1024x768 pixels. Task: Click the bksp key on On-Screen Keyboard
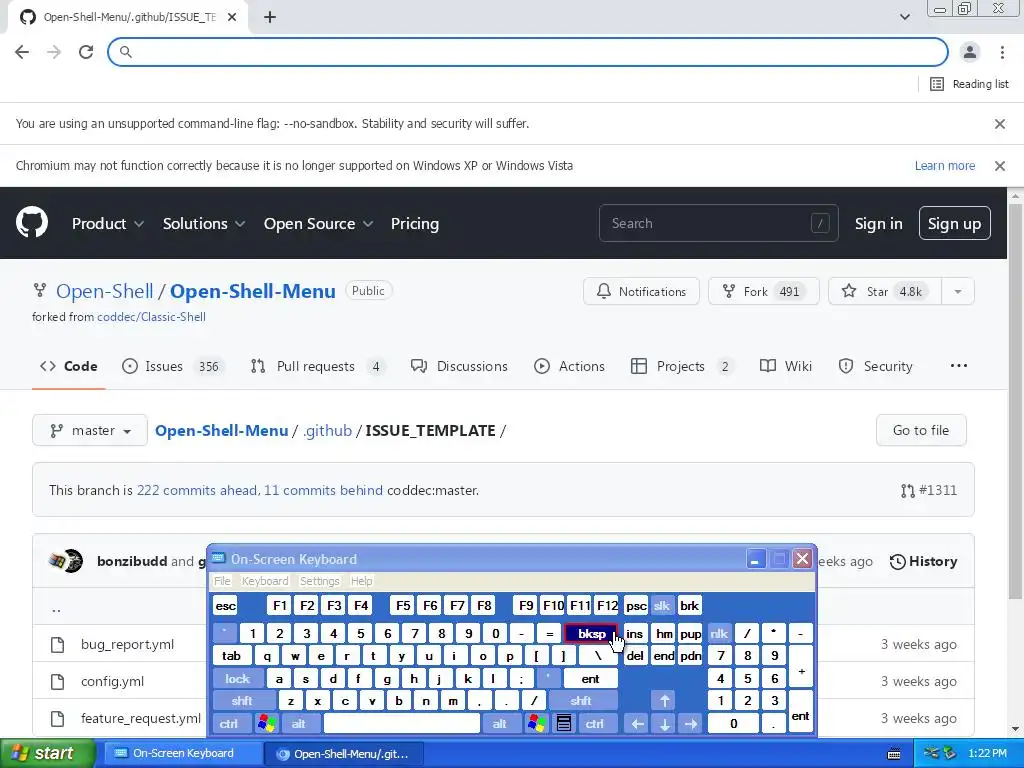(x=591, y=633)
